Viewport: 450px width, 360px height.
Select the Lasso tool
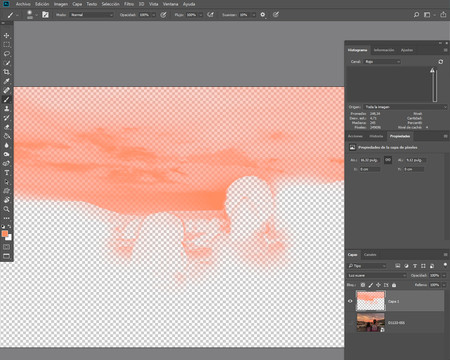pos(6,54)
